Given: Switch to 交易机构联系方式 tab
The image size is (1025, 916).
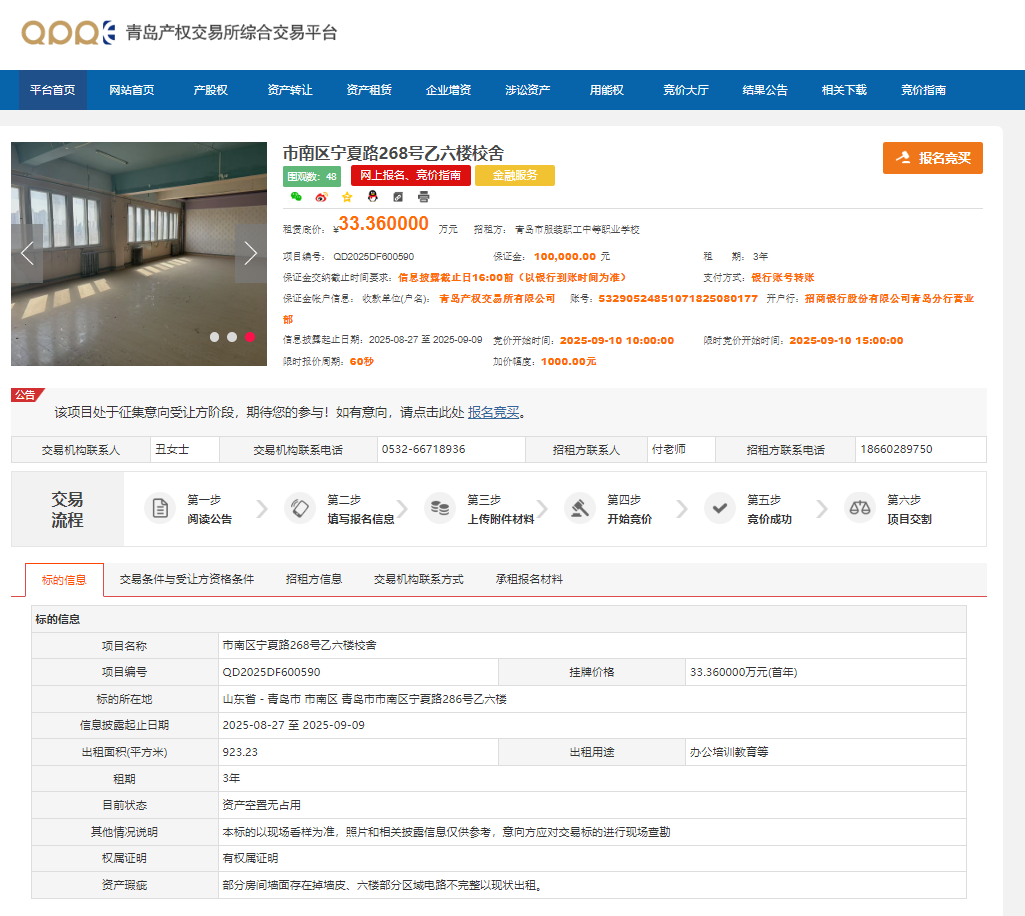Looking at the screenshot, I should click(x=418, y=579).
